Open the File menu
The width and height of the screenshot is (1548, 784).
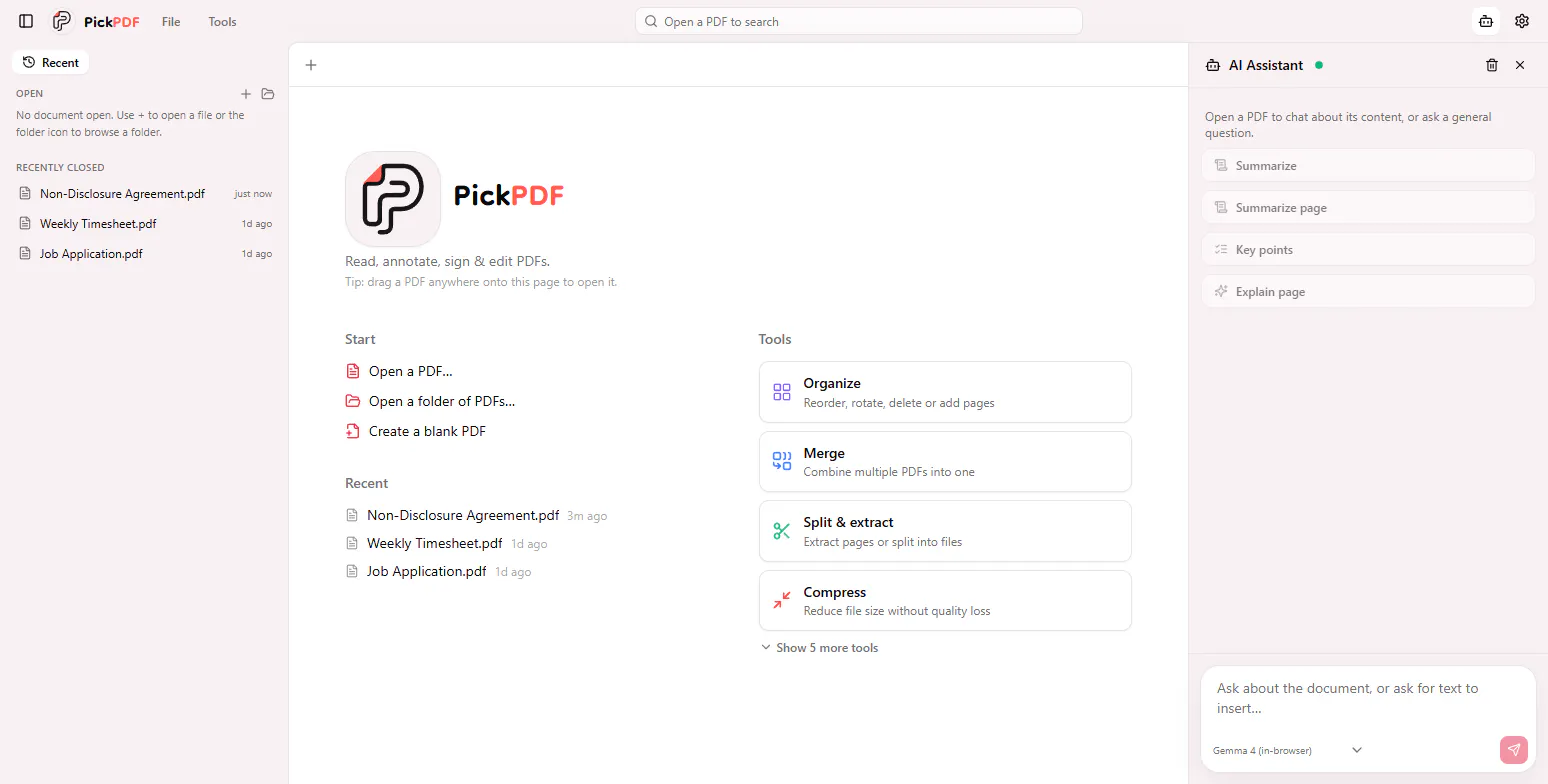pyautogui.click(x=171, y=21)
